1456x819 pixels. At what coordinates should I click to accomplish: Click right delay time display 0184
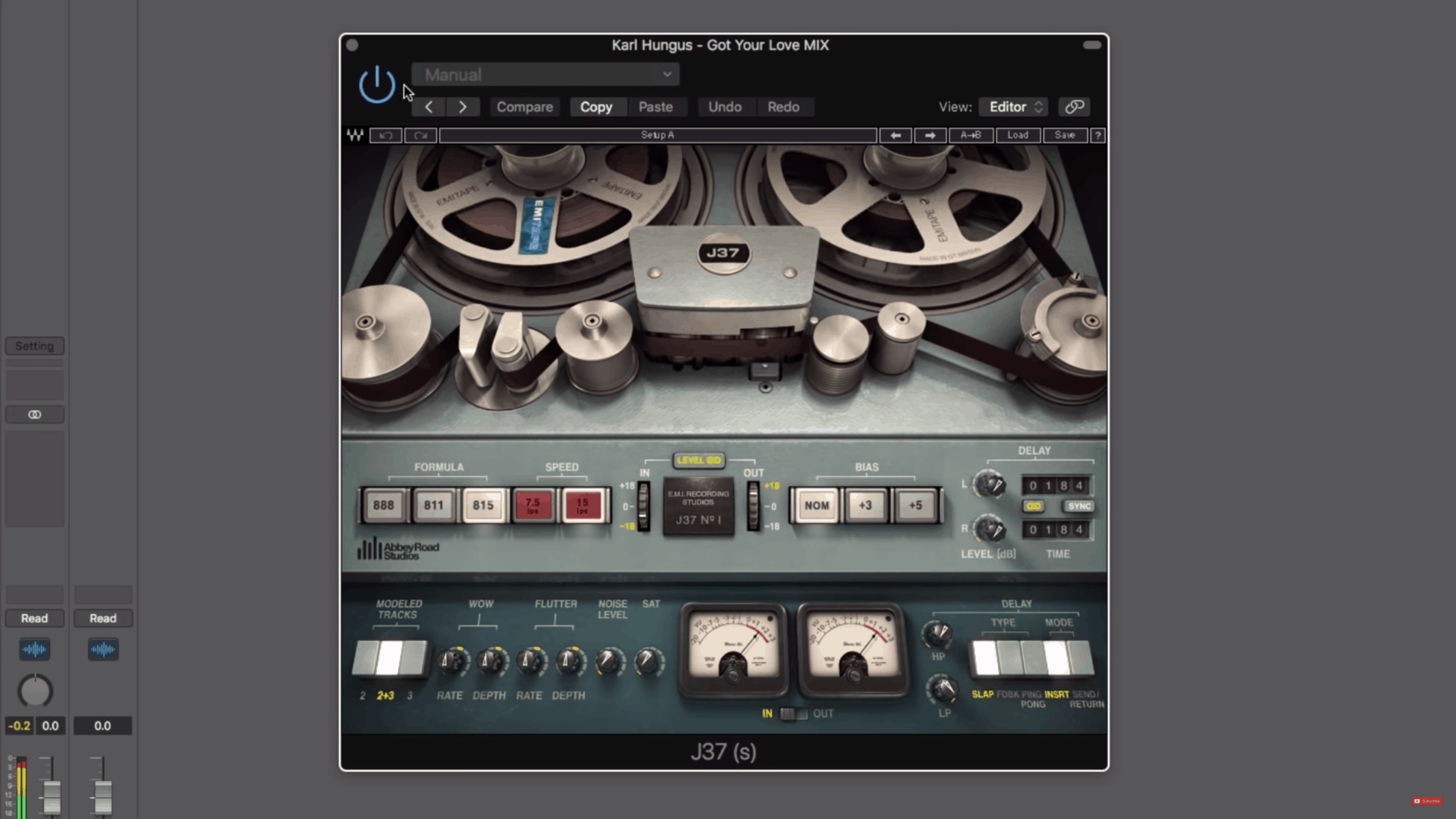(x=1056, y=530)
